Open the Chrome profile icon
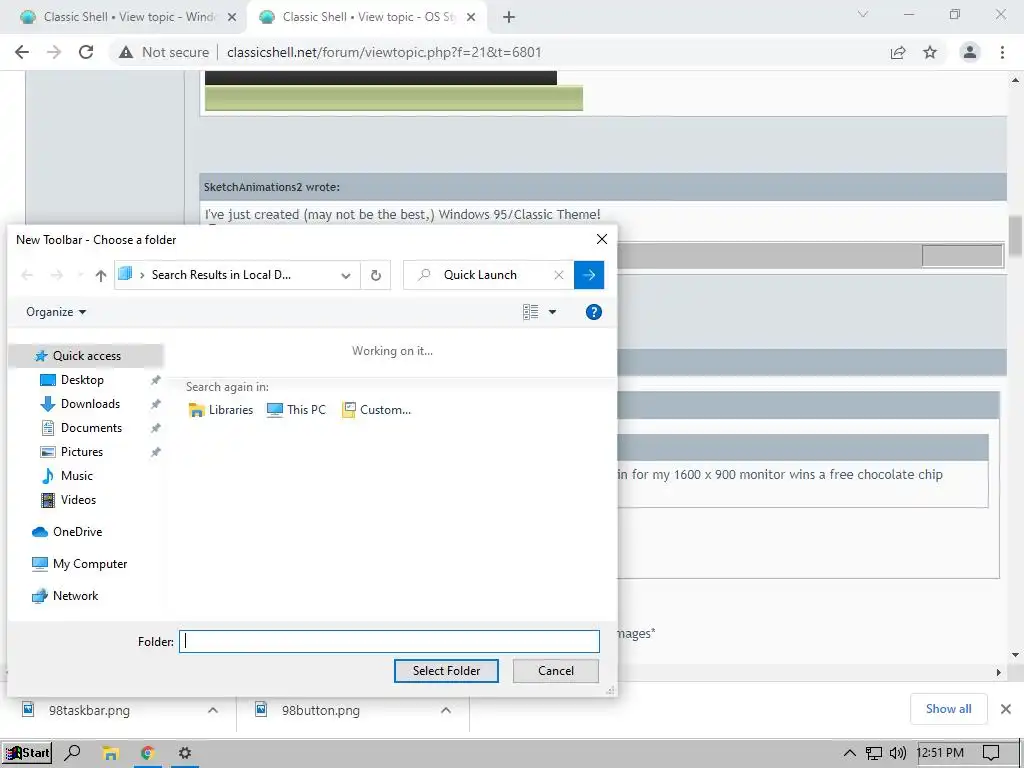1024x768 pixels. 970,52
